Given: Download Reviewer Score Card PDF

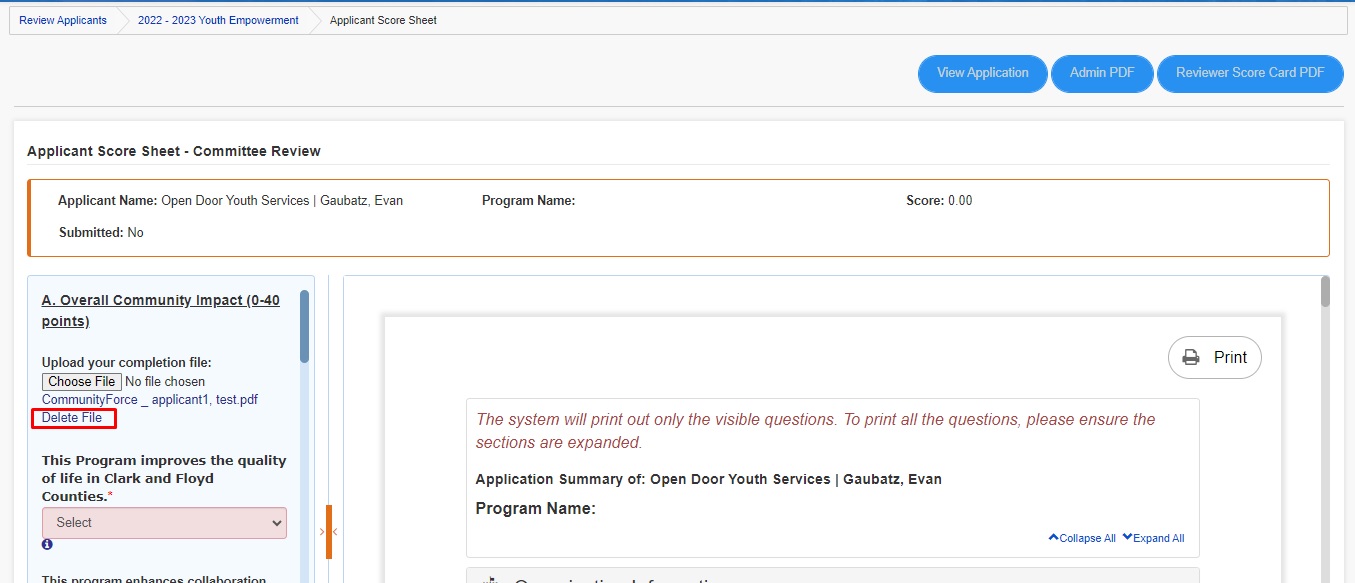Looking at the screenshot, I should 1250,73.
